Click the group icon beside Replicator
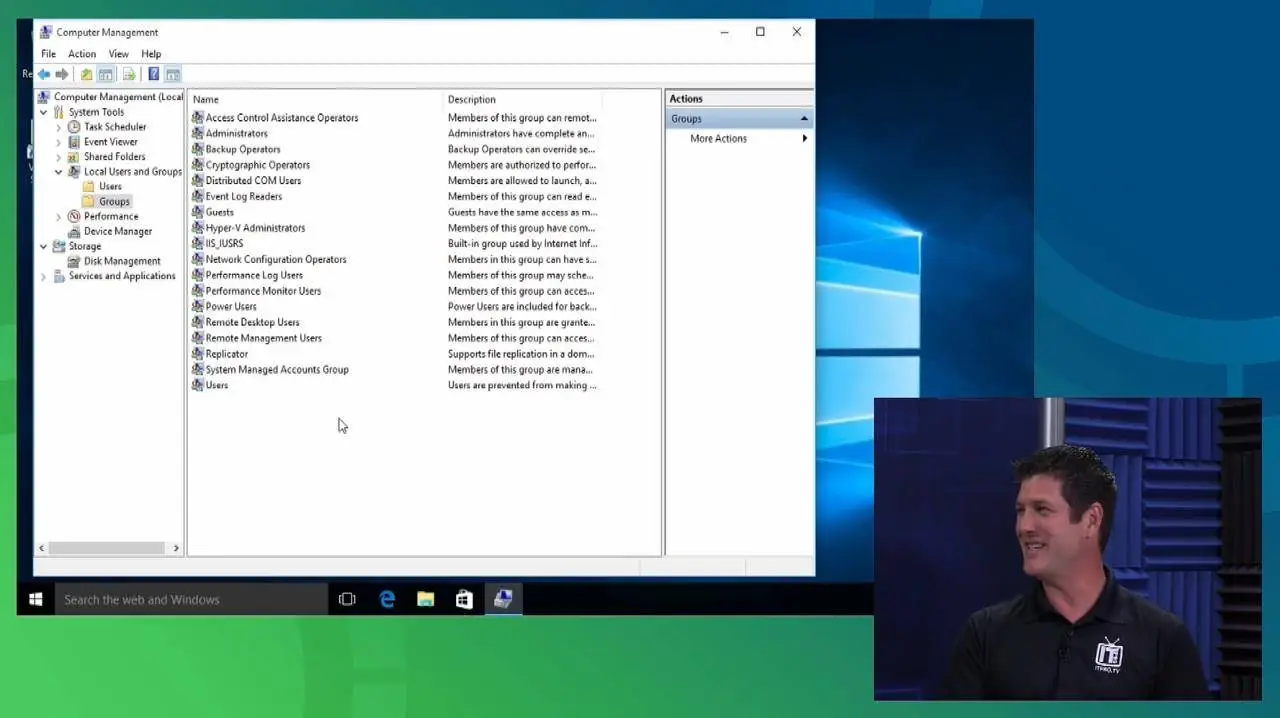The height and width of the screenshot is (718, 1280). click(197, 354)
